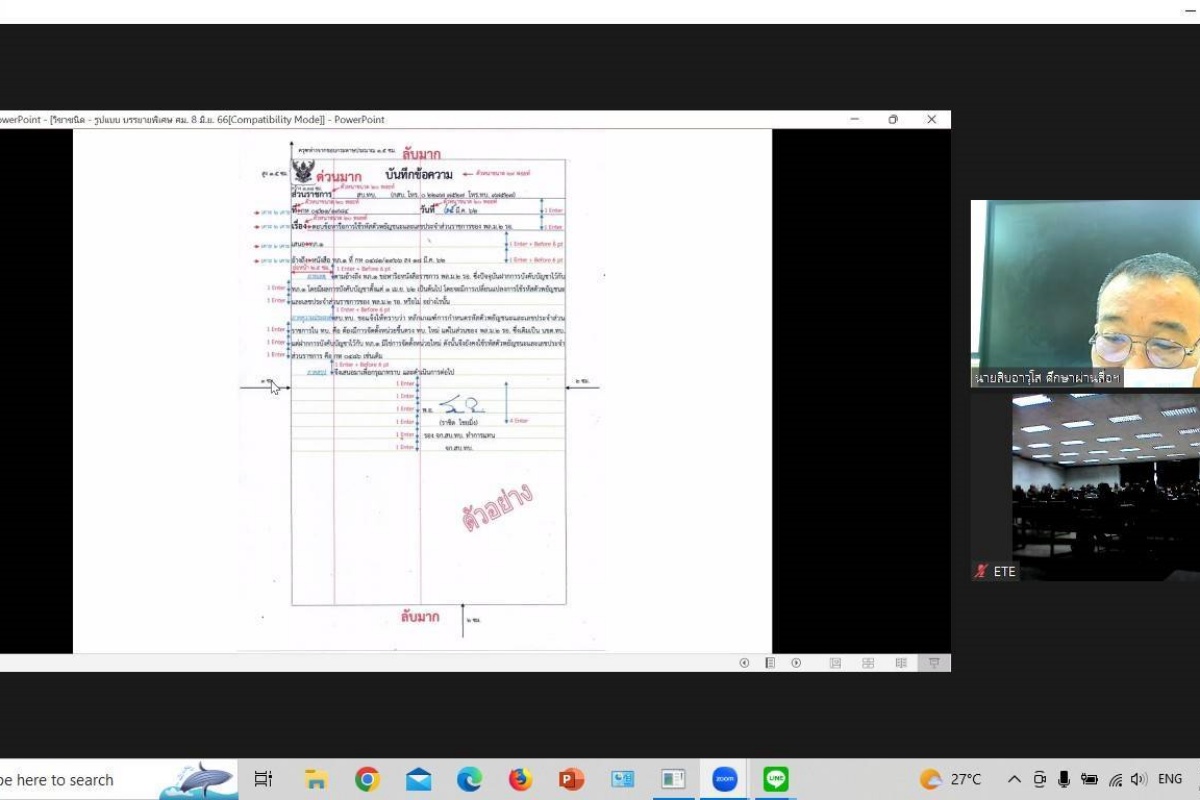Image resolution: width=1200 pixels, height=800 pixels.
Task: Select the speaker's video tile with glasses
Action: click(1085, 294)
